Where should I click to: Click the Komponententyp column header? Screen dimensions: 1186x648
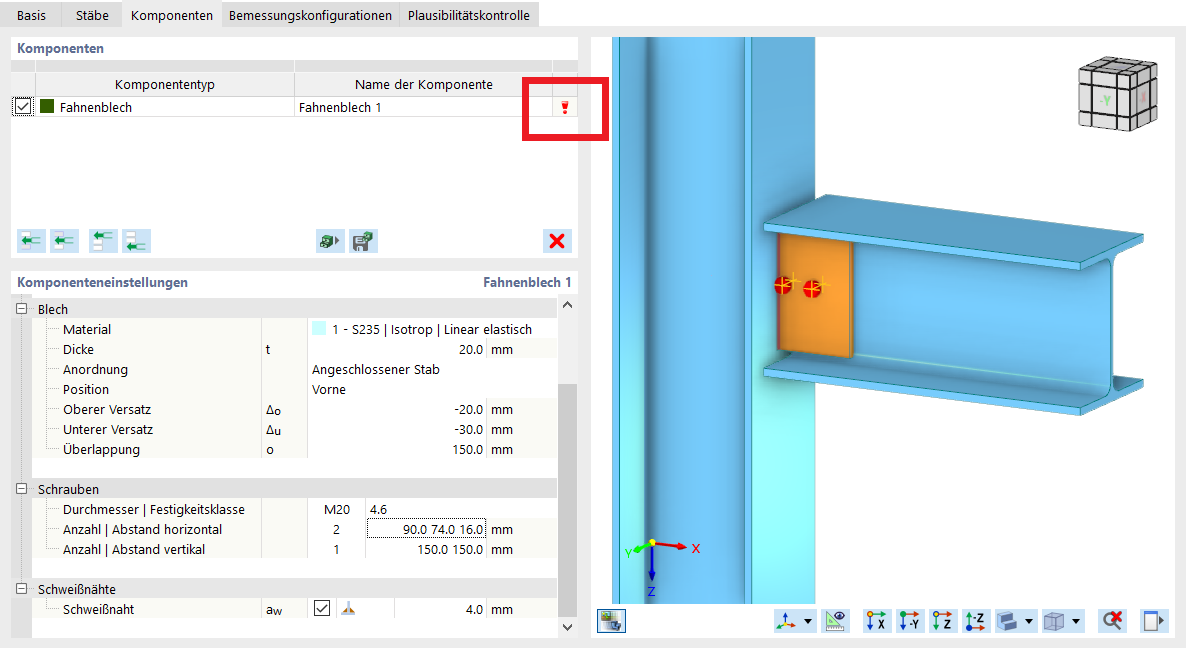tap(164, 85)
